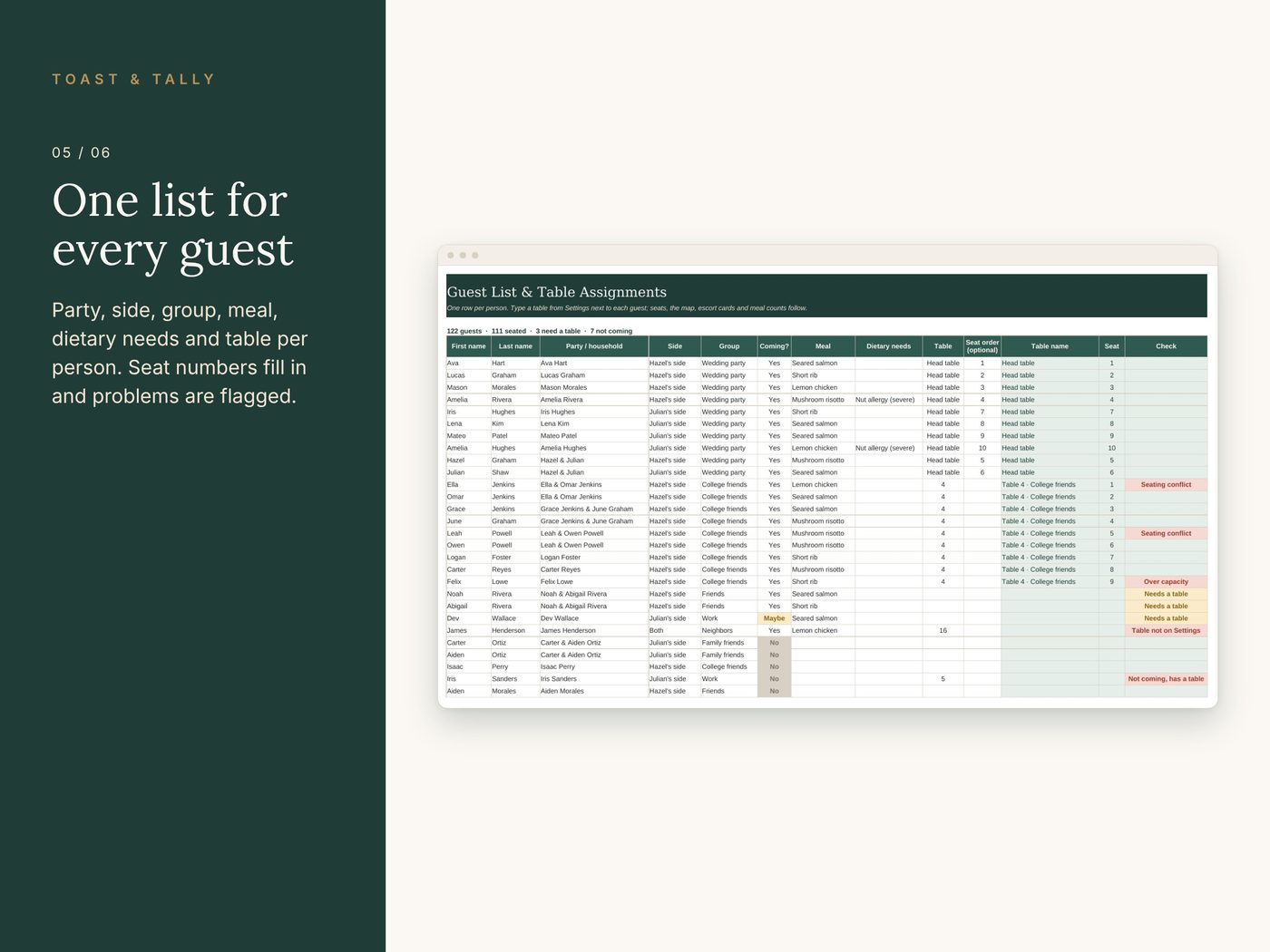This screenshot has height=952, width=1270.
Task: Click the "First name" column header
Action: tap(468, 346)
